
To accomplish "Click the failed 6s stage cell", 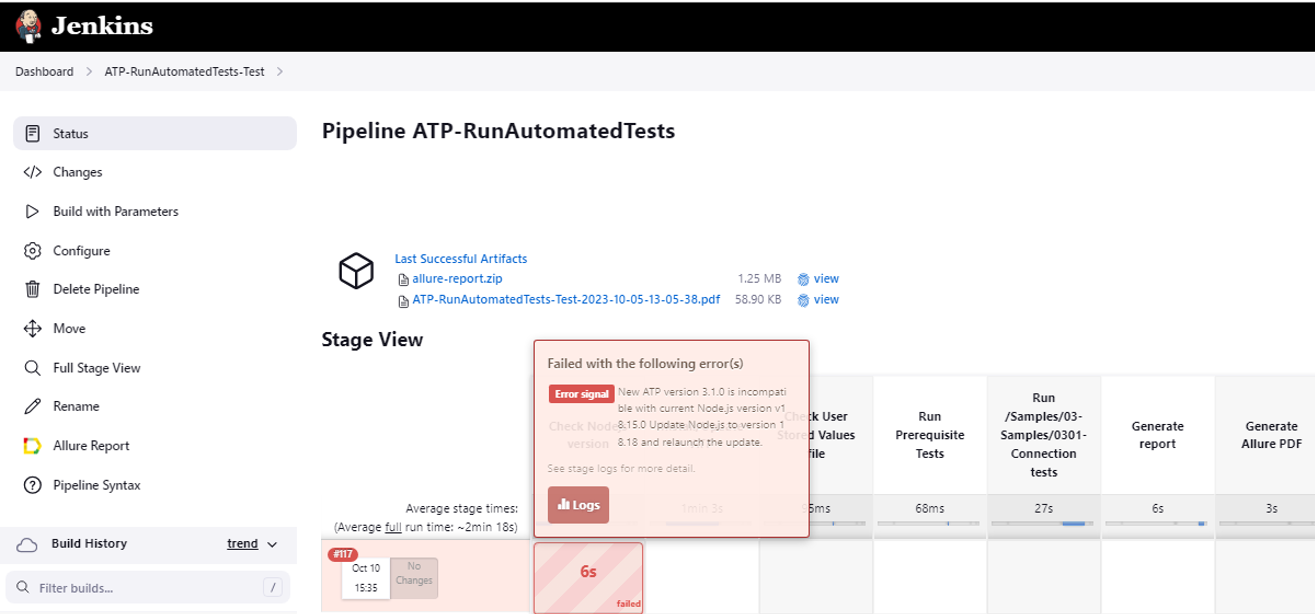I will click(x=588, y=576).
